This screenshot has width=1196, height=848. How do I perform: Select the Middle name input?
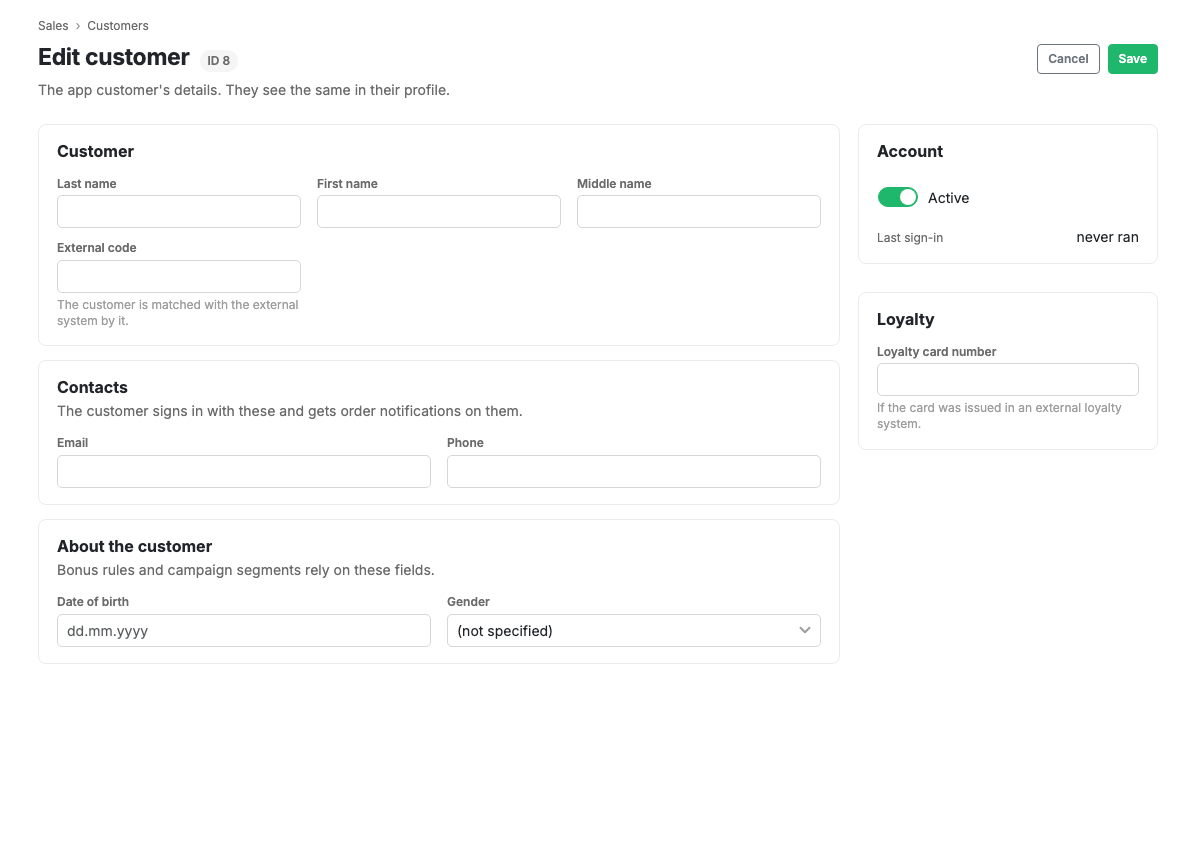click(x=699, y=211)
